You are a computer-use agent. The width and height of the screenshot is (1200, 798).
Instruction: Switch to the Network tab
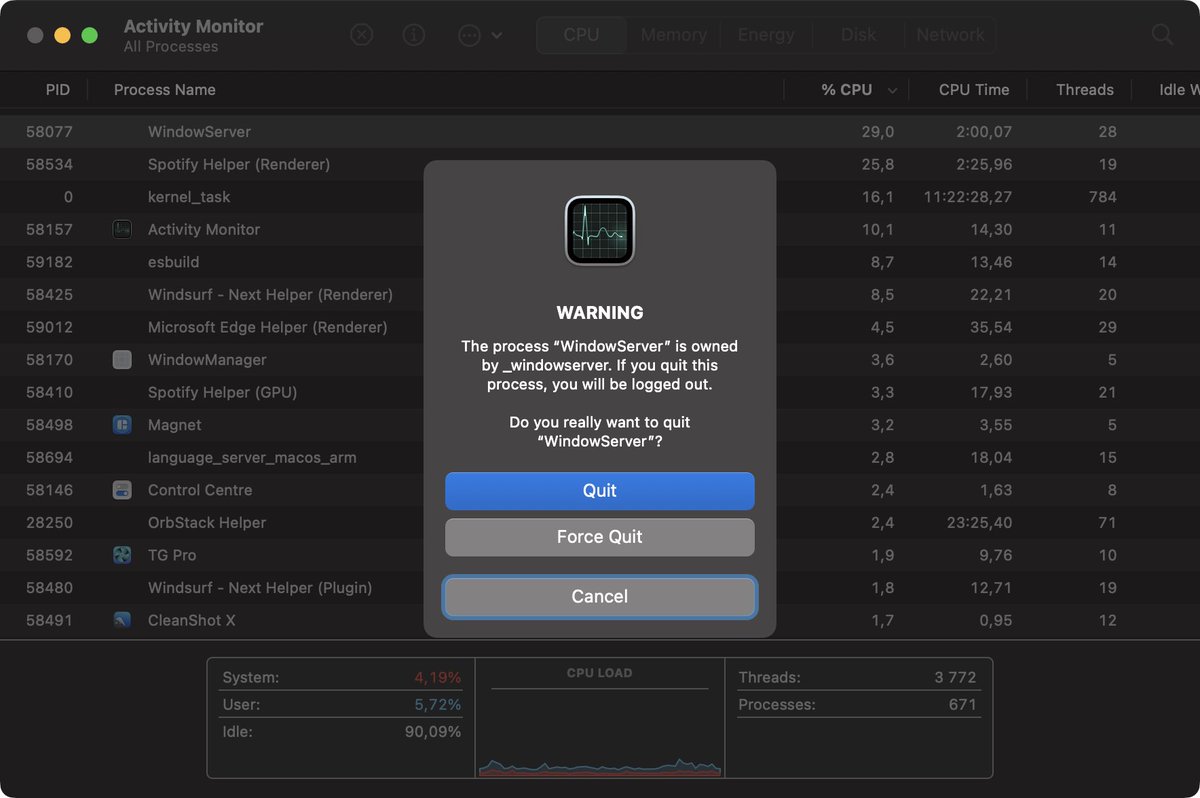pos(950,35)
